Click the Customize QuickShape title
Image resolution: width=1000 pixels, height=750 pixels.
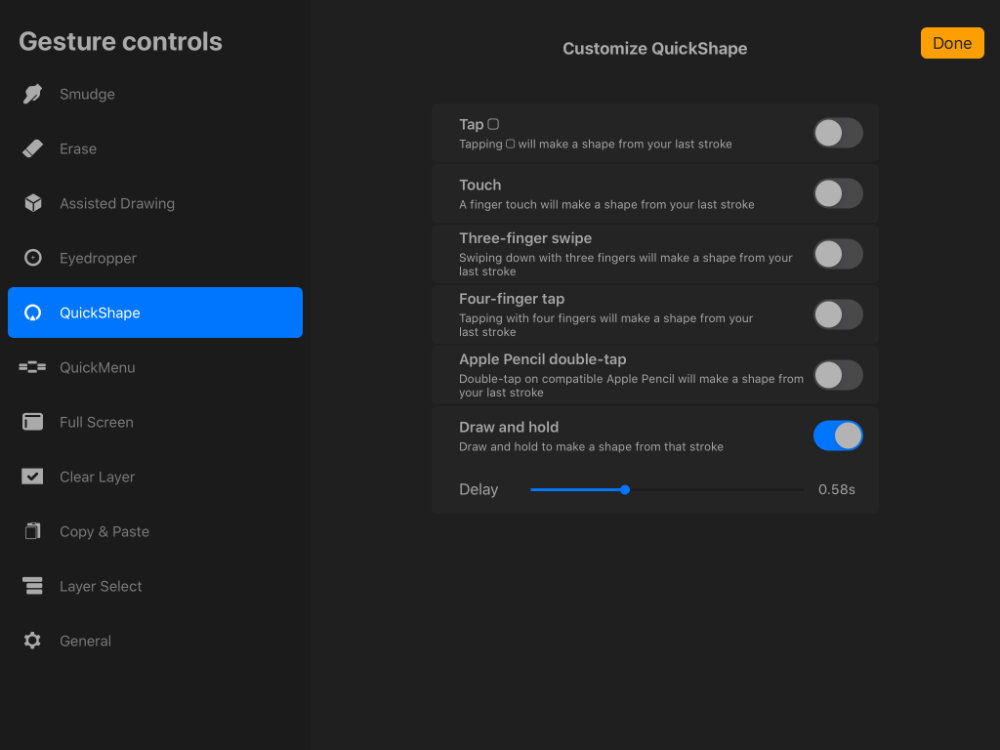click(x=654, y=48)
